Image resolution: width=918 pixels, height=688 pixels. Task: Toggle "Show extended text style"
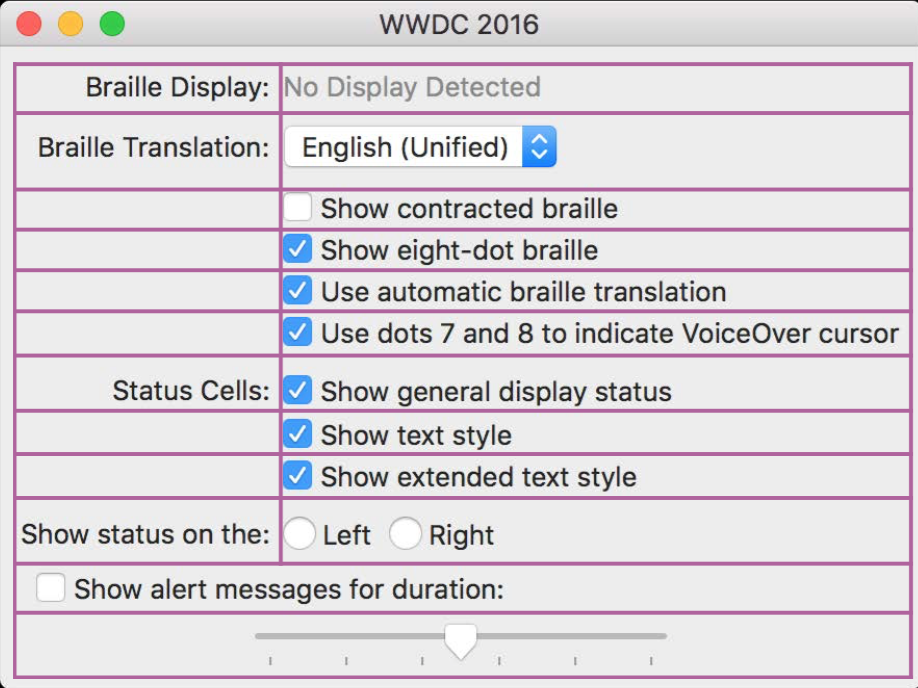(297, 476)
